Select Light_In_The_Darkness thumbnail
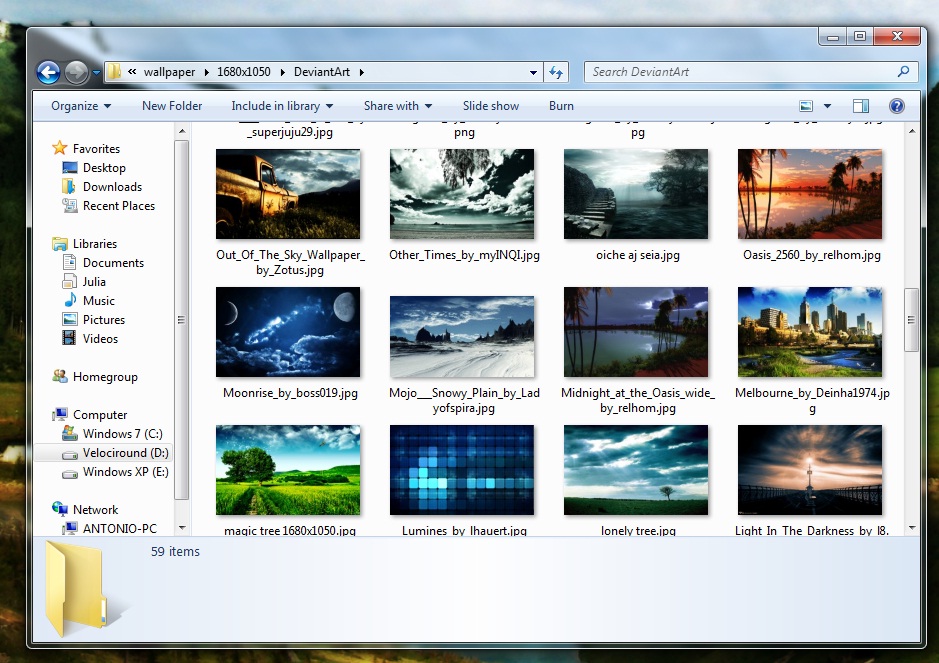Image resolution: width=939 pixels, height=663 pixels. click(810, 470)
